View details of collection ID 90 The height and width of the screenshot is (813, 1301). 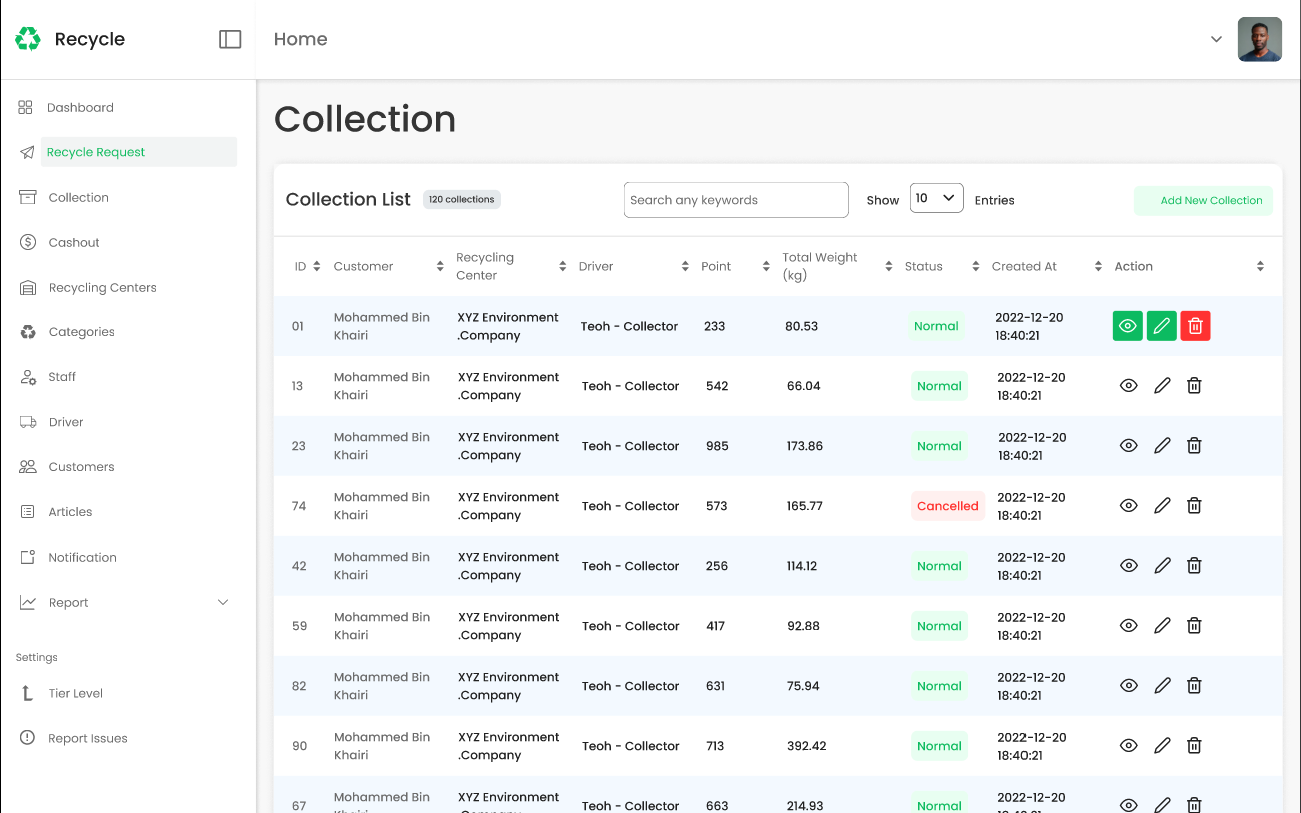(1129, 745)
